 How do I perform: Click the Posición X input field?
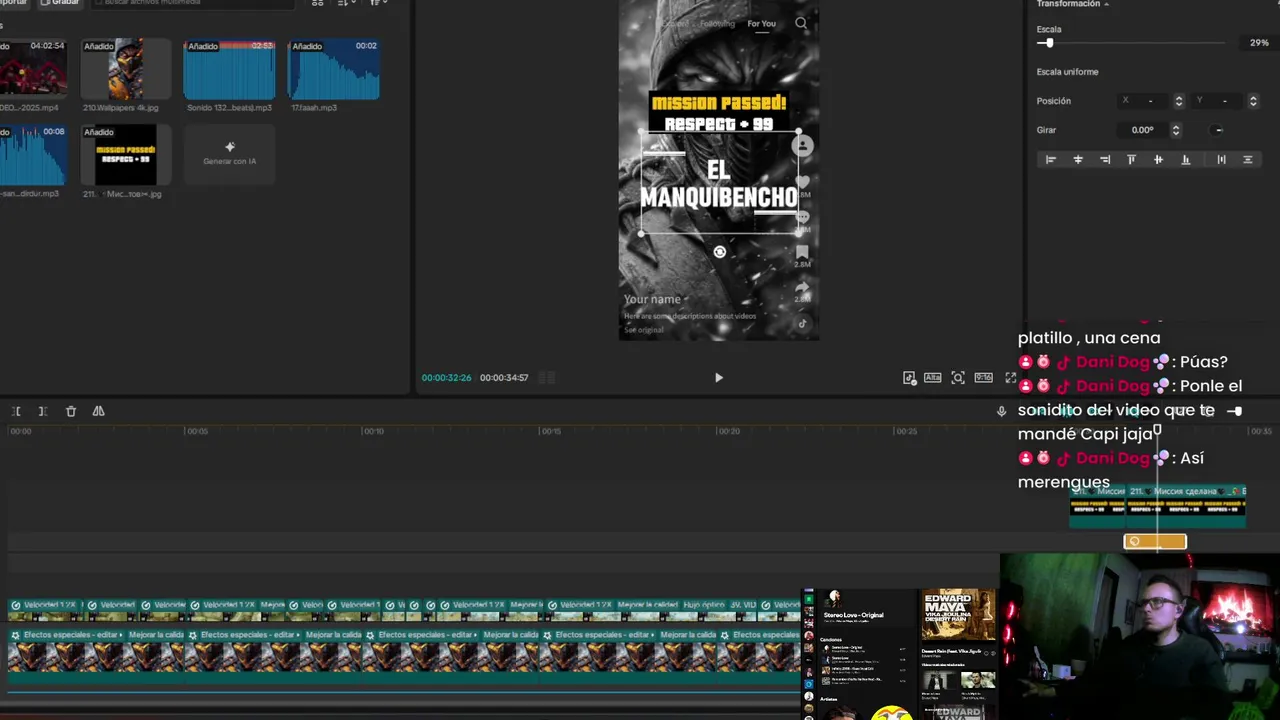coord(1143,101)
